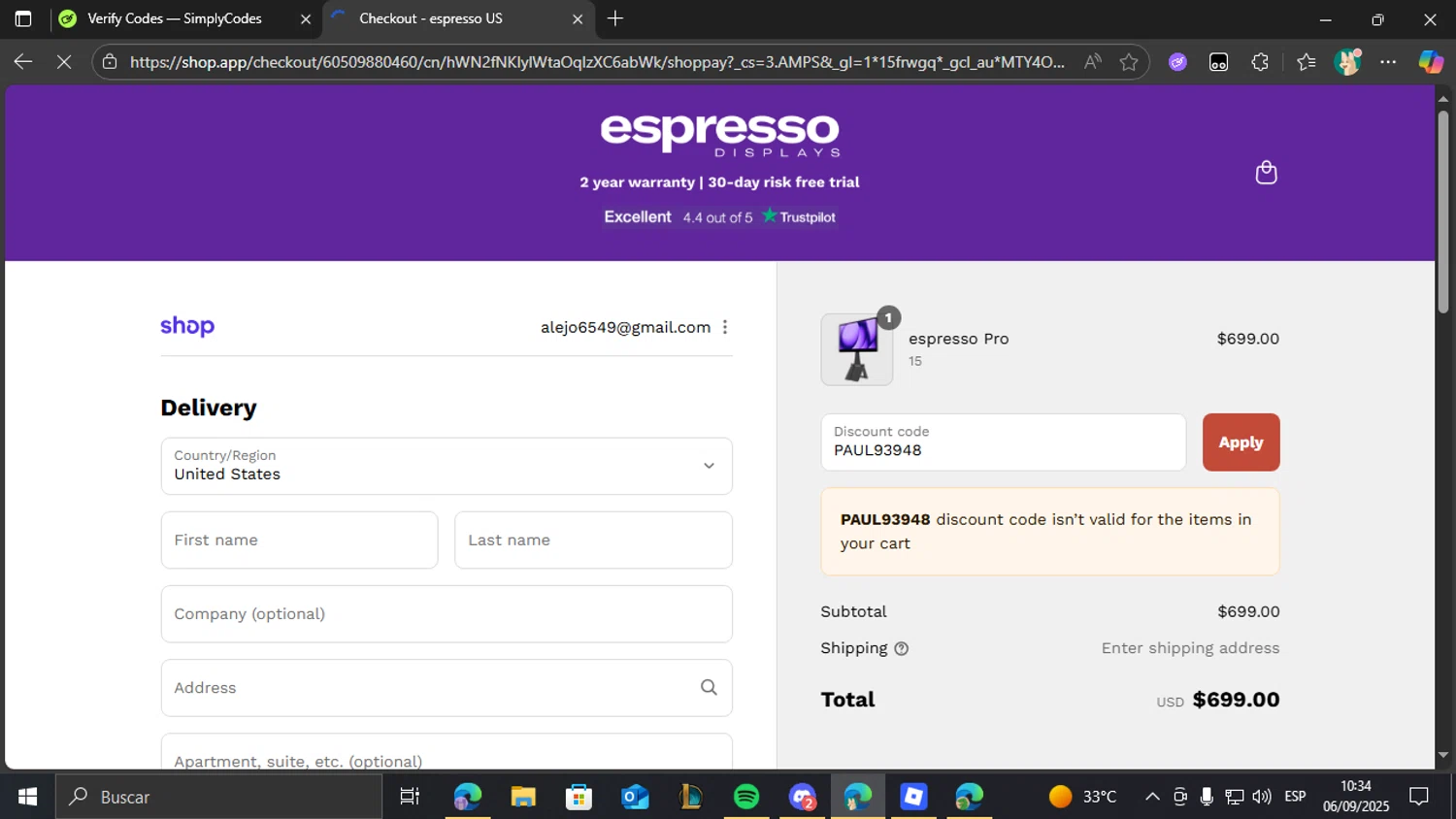Expand the Country/Region dropdown

pos(447,466)
